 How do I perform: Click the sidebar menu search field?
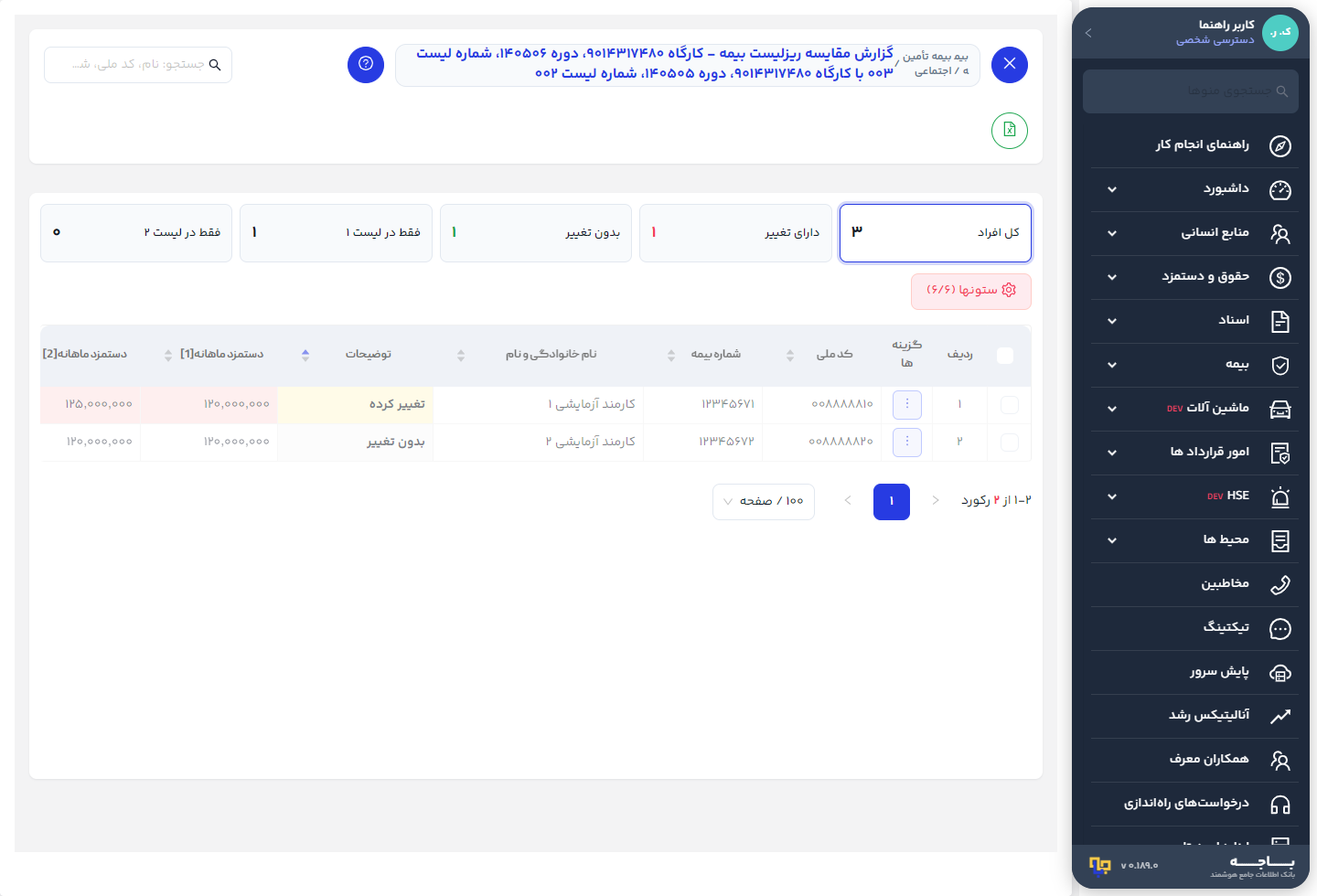pyautogui.click(x=1191, y=91)
